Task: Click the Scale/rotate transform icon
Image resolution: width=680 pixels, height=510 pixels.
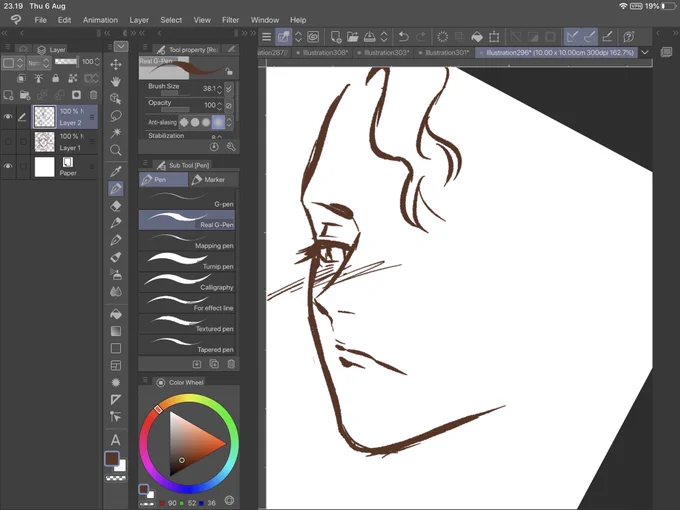Action: pos(494,37)
